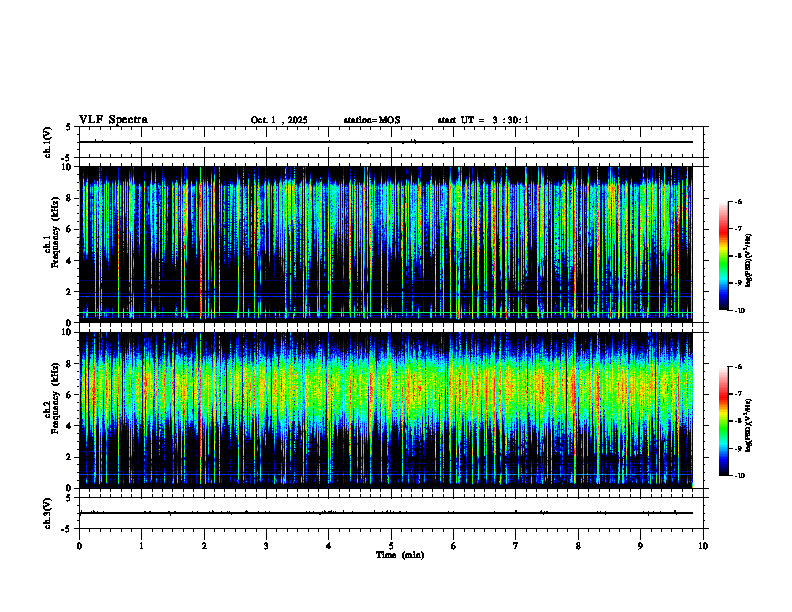
Task: Click the log(PSD) unit label beside ch.2 color scale
Action: [749, 425]
